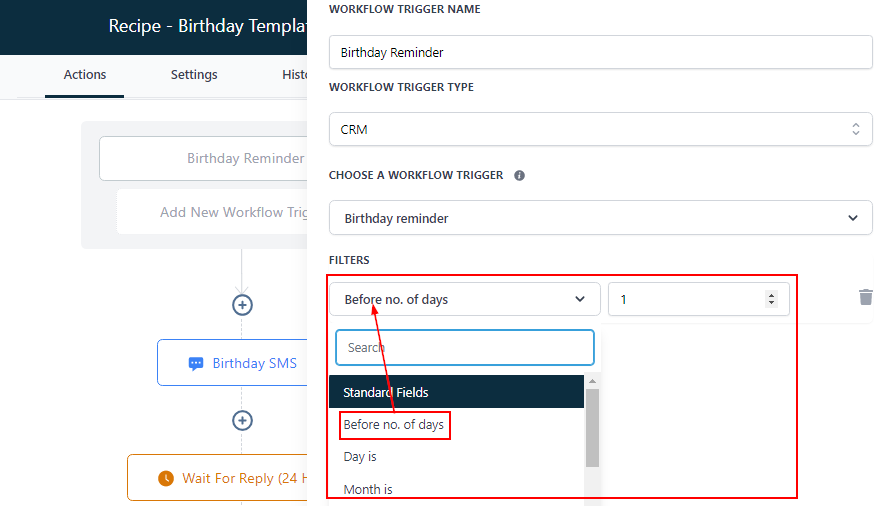Click the info icon beside workflow trigger label

[x=519, y=175]
